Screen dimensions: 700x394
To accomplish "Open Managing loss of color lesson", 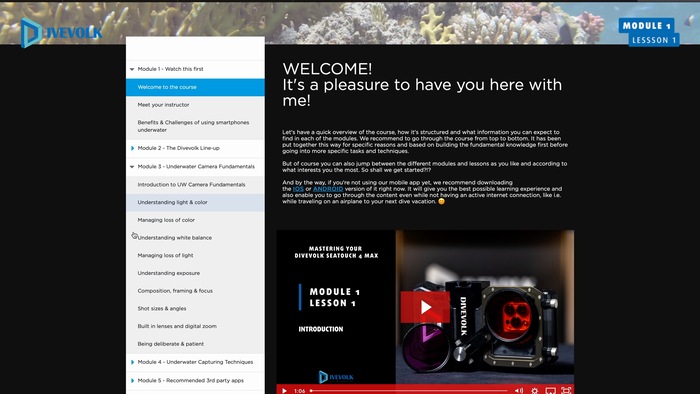I will (x=195, y=220).
